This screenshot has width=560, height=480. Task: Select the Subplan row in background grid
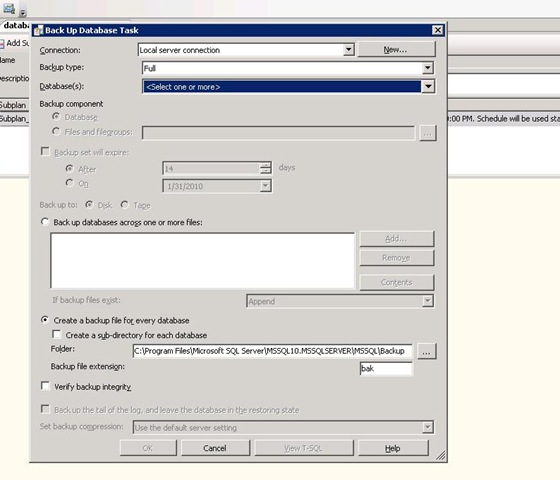tap(14, 119)
